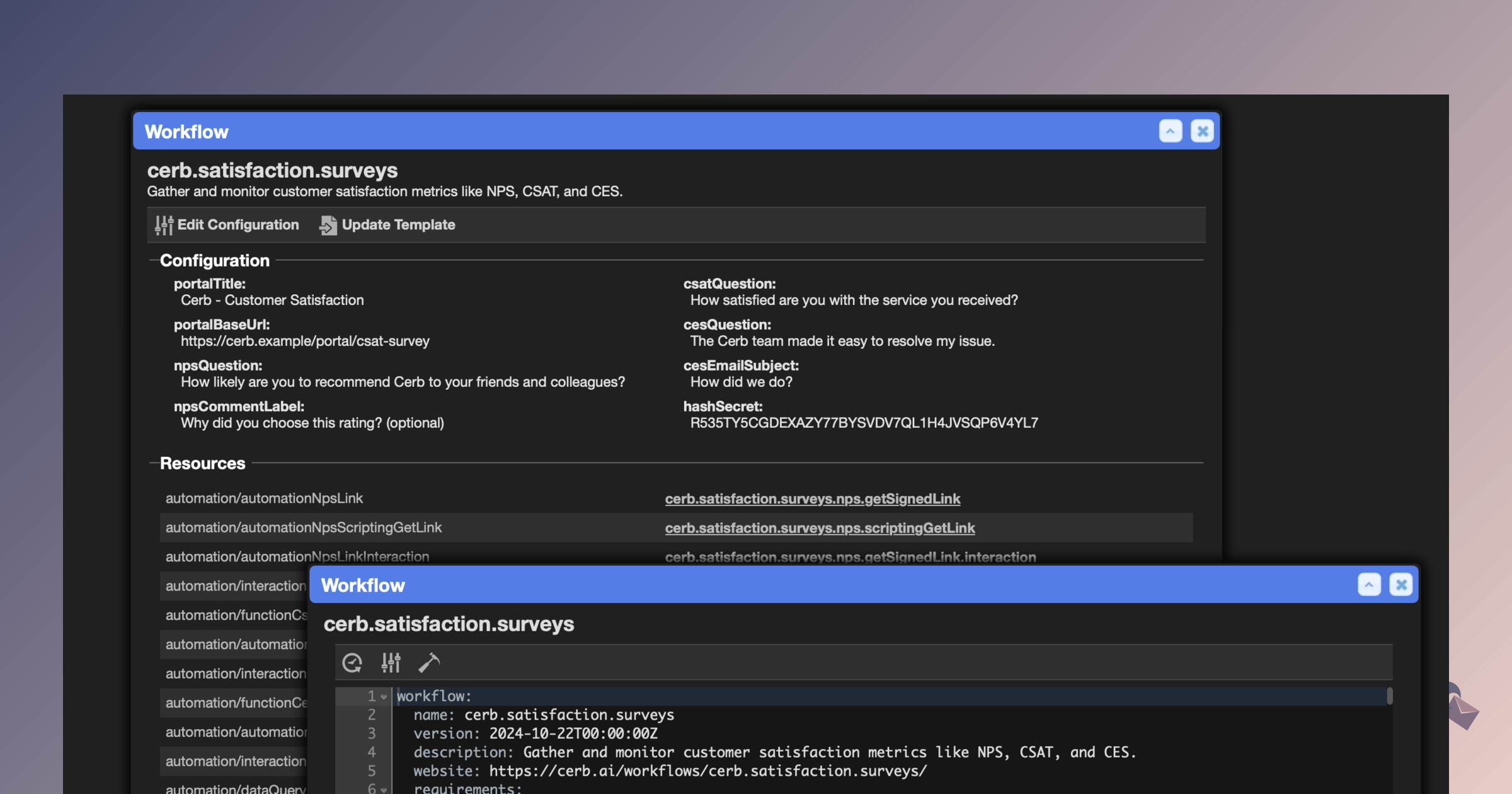Click the code editor vertical scrollbar thumb
This screenshot has height=794, width=1512.
(1390, 696)
